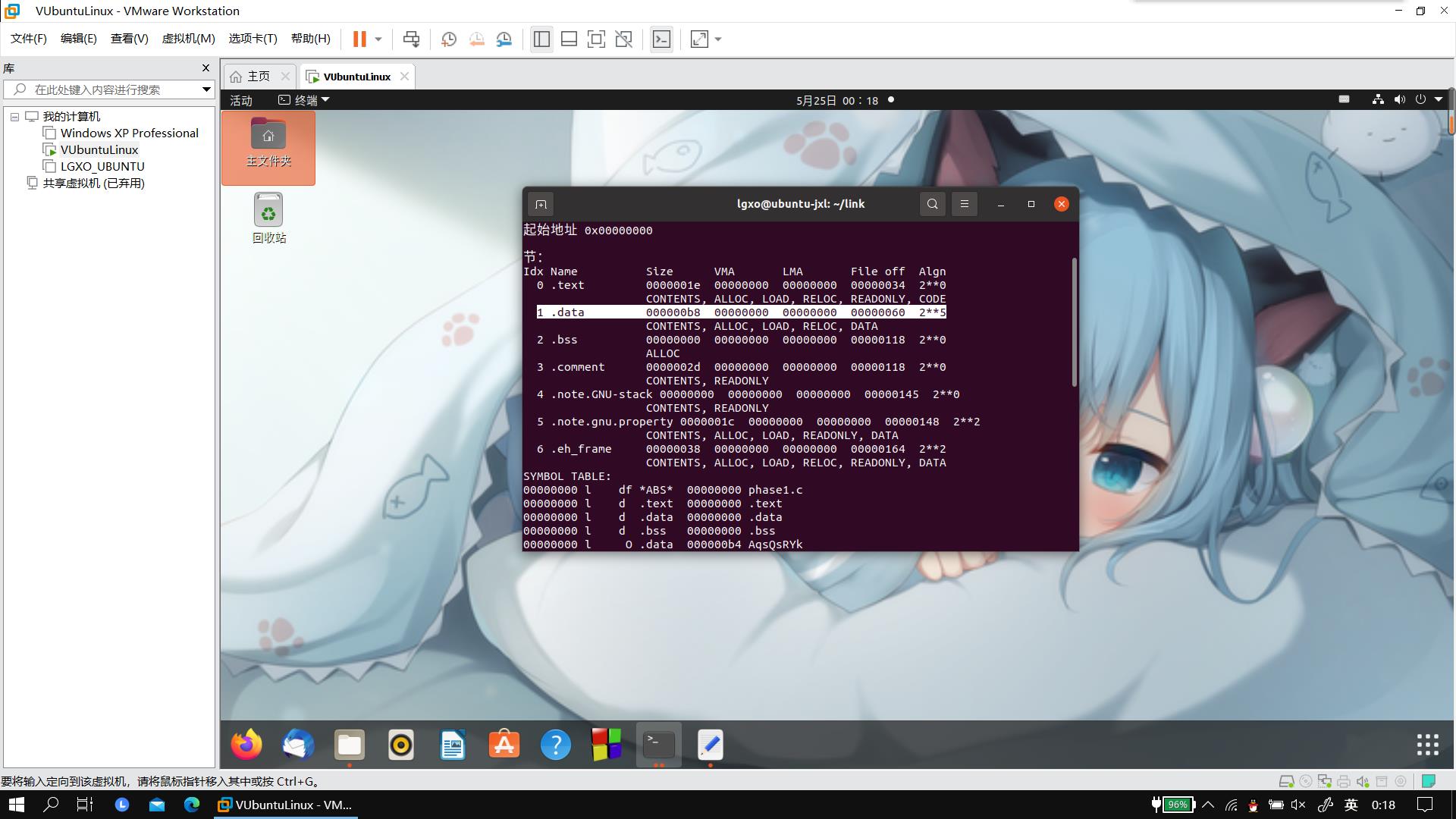Open the 终端 app menu dropdown
This screenshot has height=819, width=1456.
click(304, 100)
